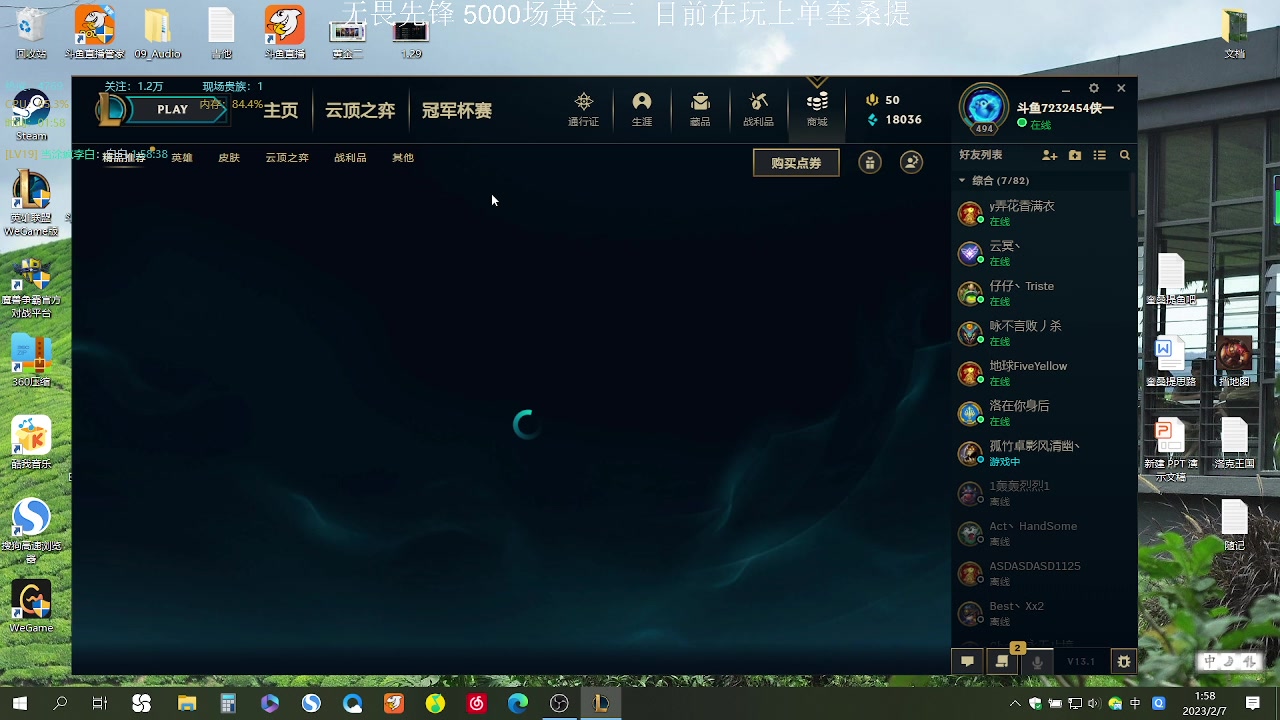Open the WeGame desktop shortcut

pos(31,607)
